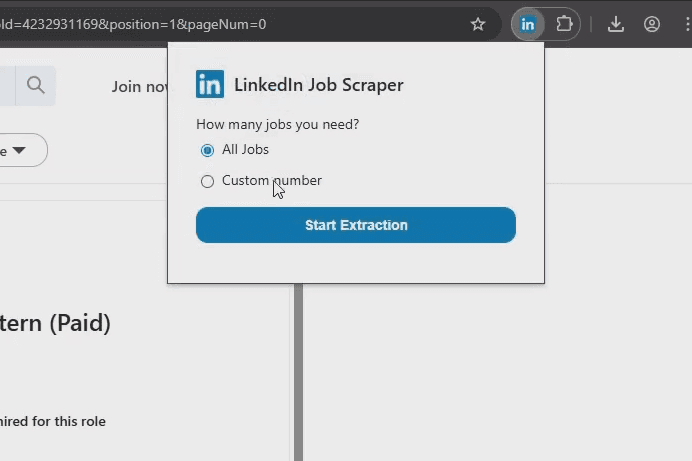Open the browser Extensions puzzle icon
The width and height of the screenshot is (692, 461).
[564, 24]
